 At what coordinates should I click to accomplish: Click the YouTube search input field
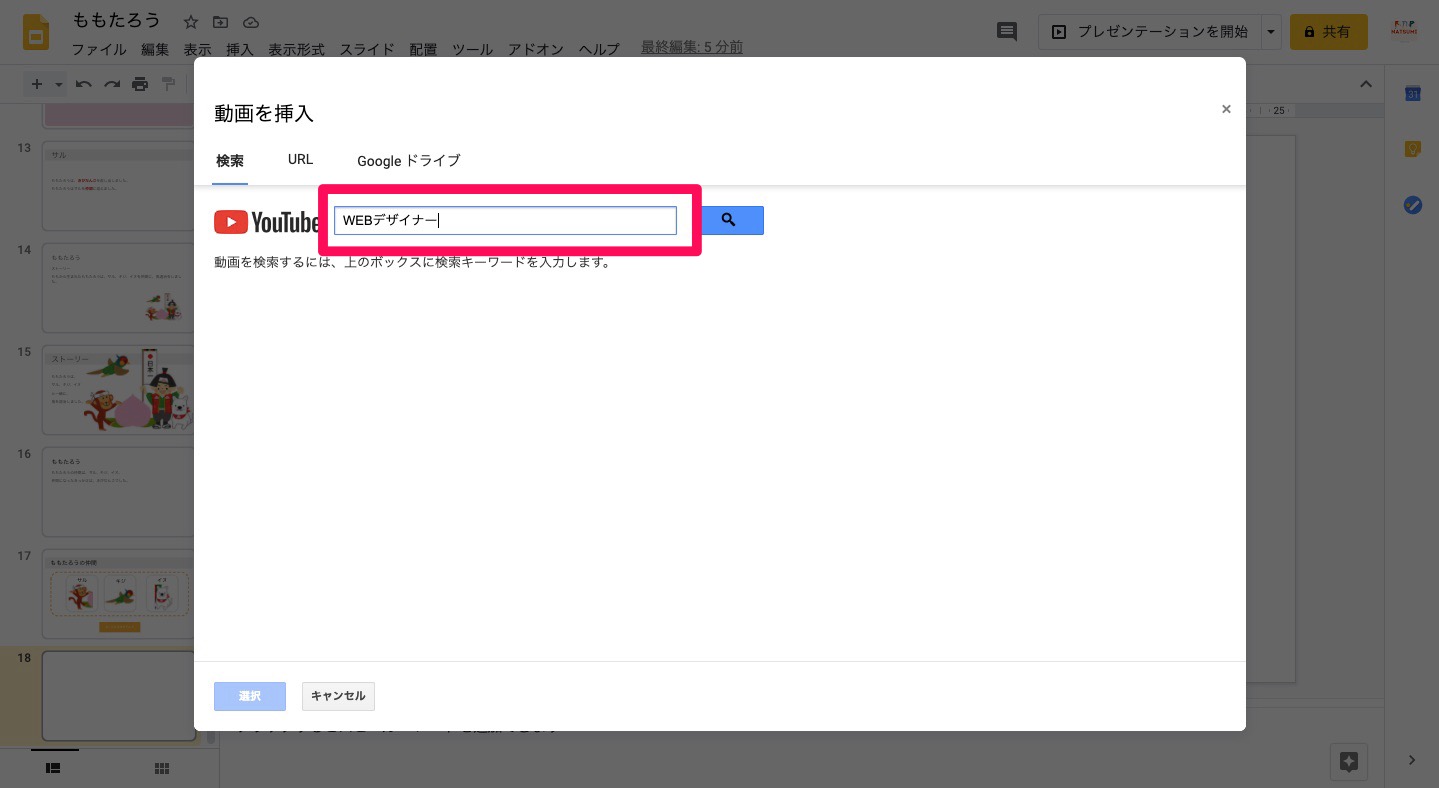point(505,220)
